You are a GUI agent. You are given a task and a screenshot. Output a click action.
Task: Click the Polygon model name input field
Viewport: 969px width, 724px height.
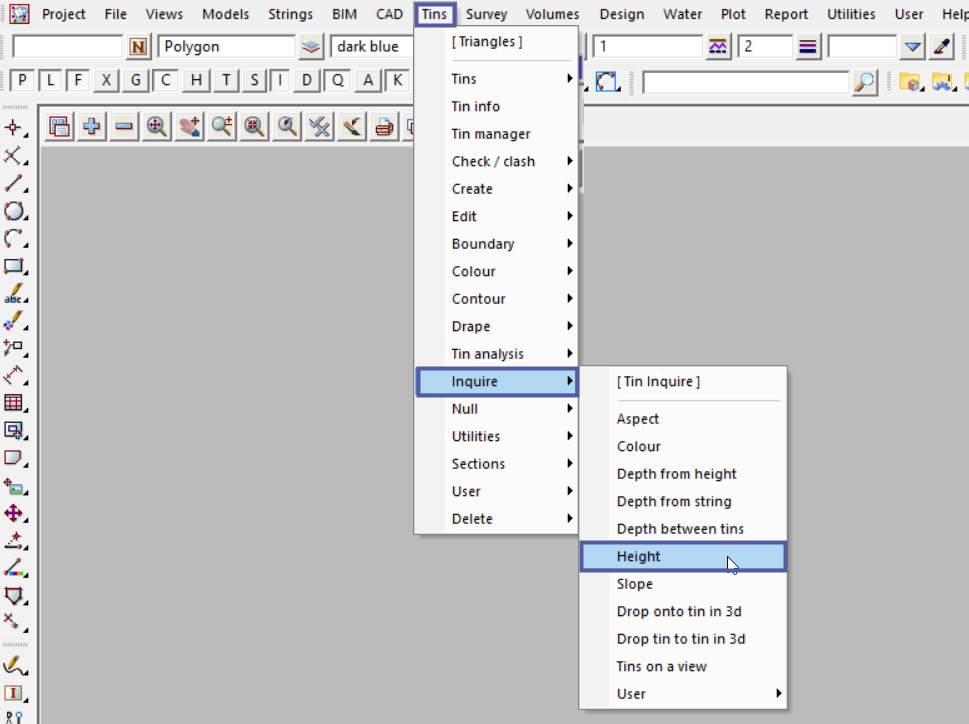click(x=226, y=47)
